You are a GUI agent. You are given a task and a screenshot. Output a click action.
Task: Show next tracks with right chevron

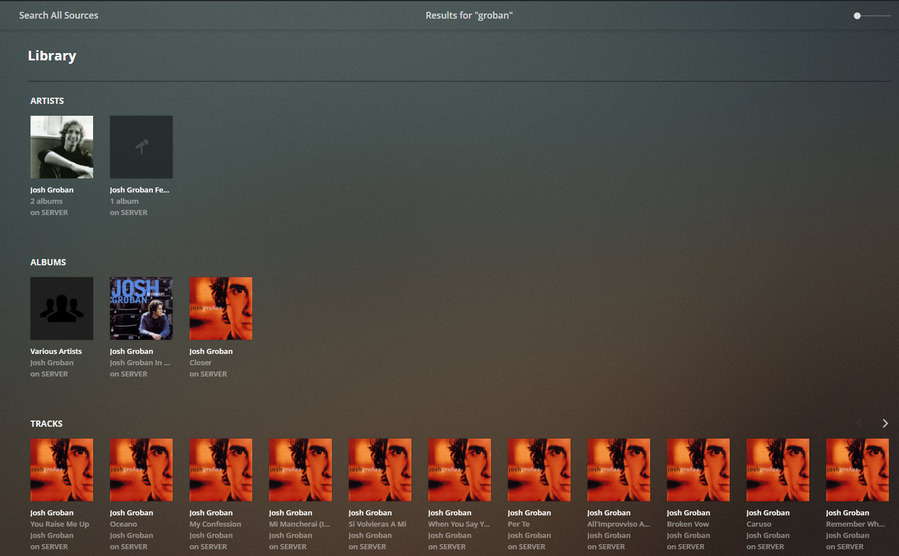(885, 423)
